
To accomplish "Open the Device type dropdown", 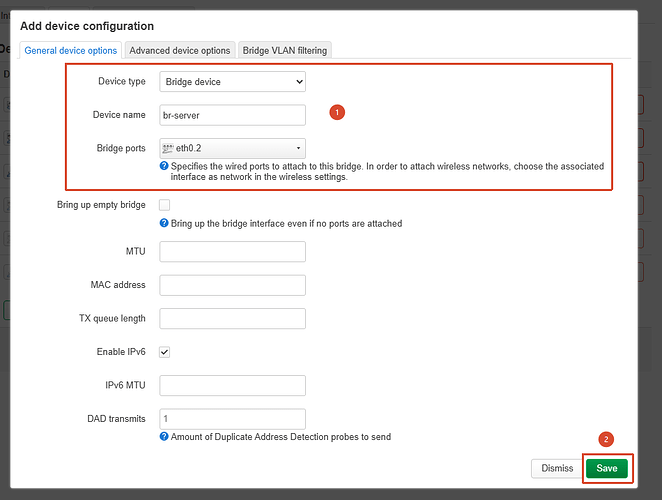I will click(x=233, y=82).
